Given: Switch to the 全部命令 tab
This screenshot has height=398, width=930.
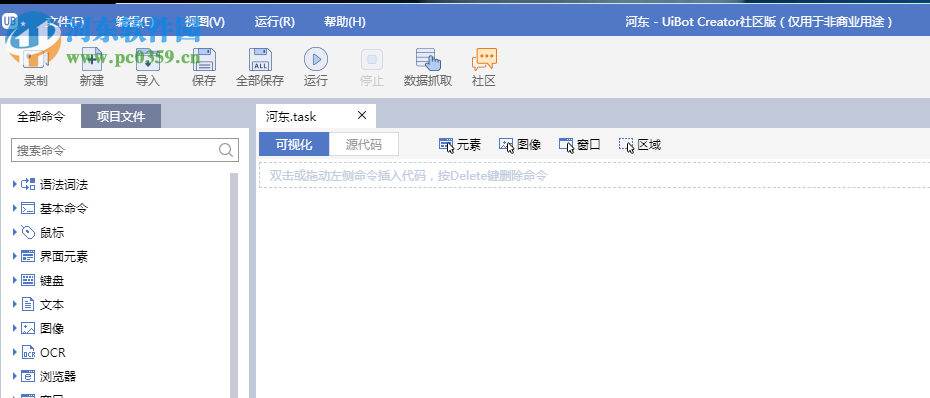Looking at the screenshot, I should pos(41,116).
